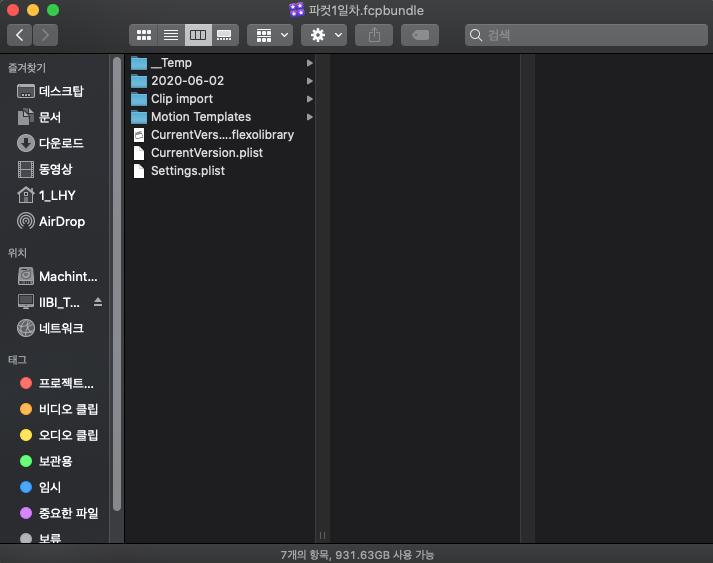Minimize the window with yellow button
Screen dimensions: 713x563
(x=33, y=10)
